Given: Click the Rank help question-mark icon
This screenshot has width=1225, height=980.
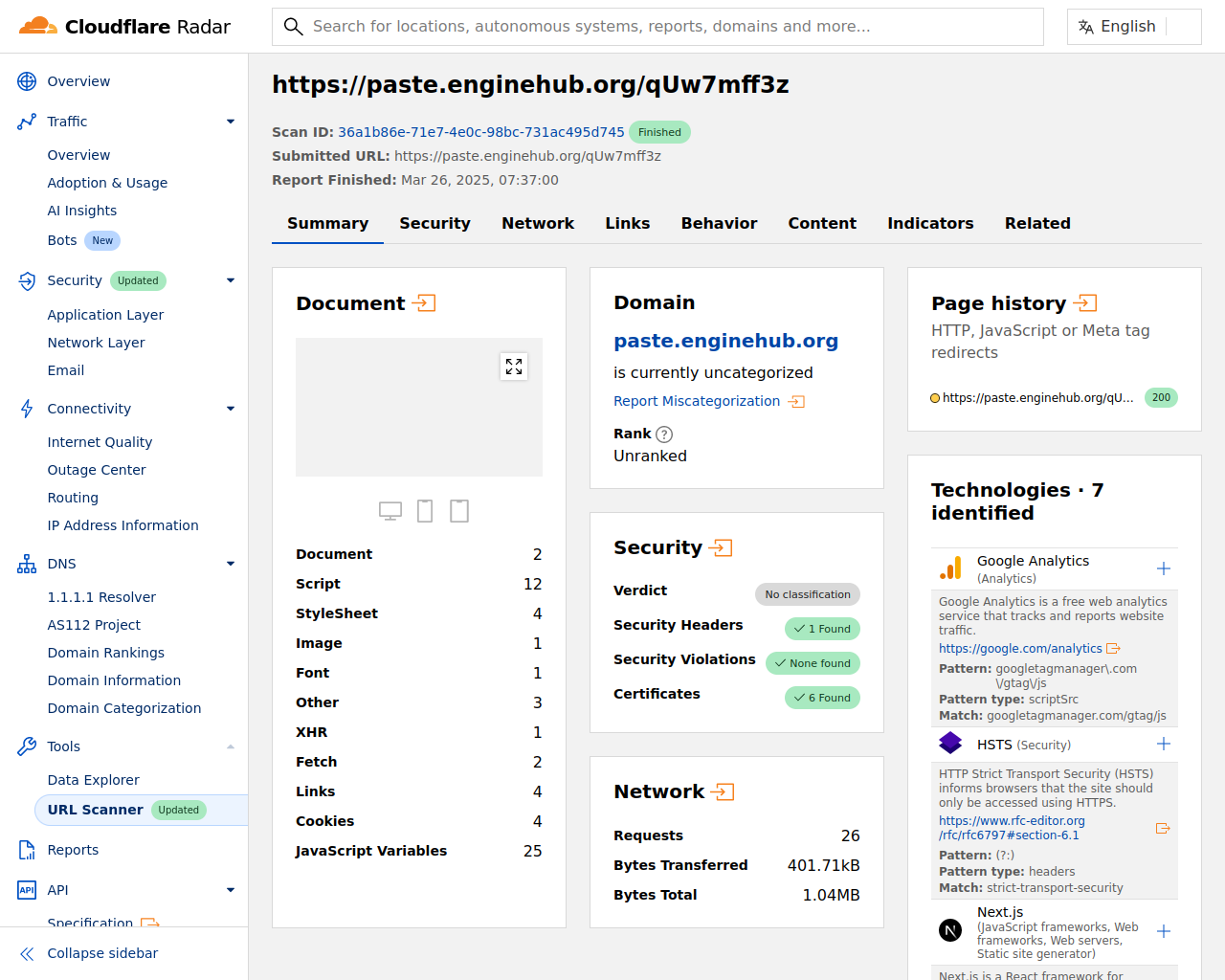Looking at the screenshot, I should pyautogui.click(x=664, y=434).
